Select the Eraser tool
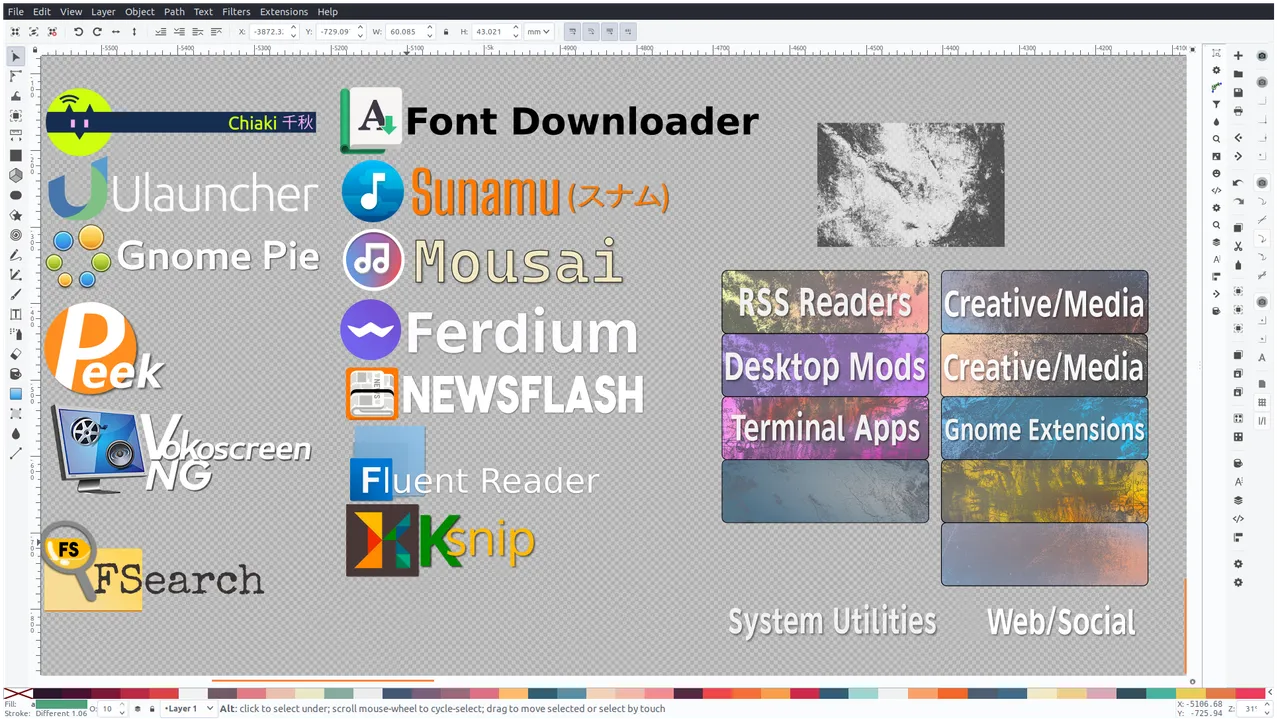Image resolution: width=1280 pixels, height=724 pixels. pos(16,354)
